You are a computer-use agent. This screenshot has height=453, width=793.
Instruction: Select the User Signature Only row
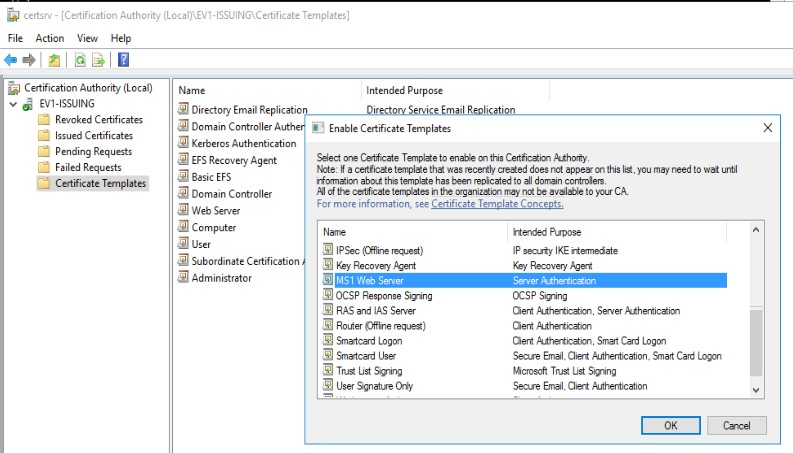click(525, 386)
